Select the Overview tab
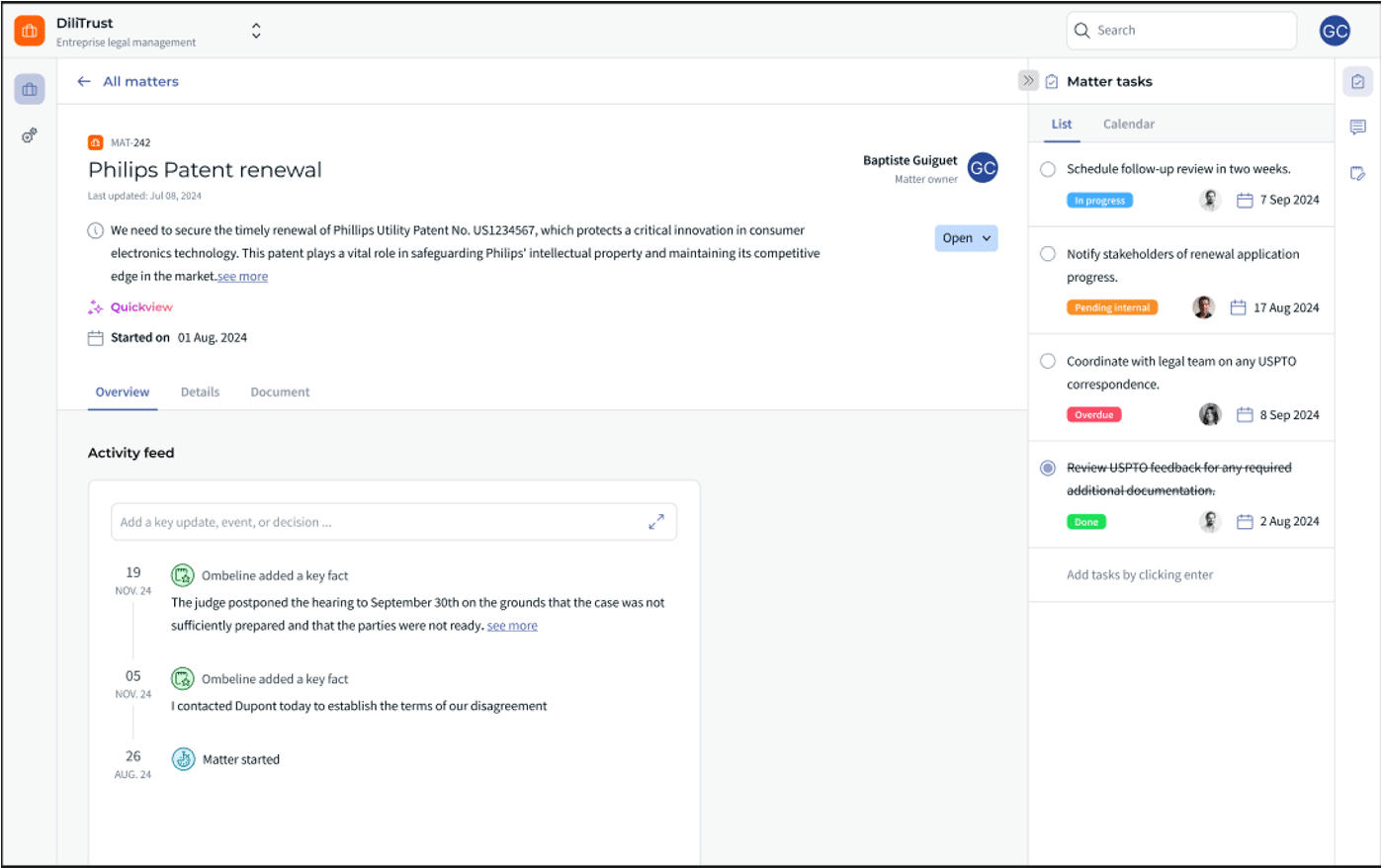The width and height of the screenshot is (1382, 868). (123, 392)
